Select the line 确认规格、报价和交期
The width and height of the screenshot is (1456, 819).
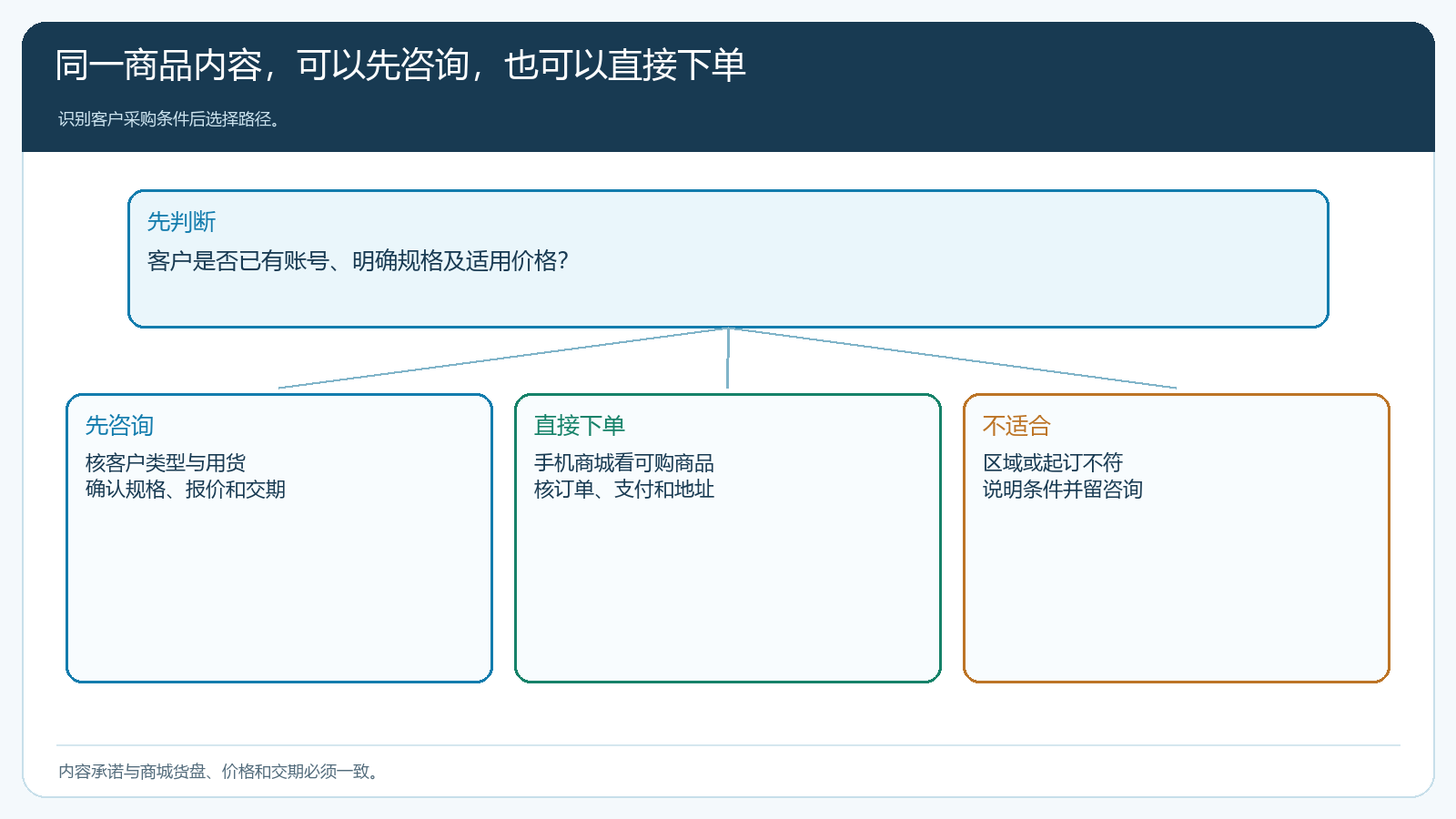[x=186, y=490]
